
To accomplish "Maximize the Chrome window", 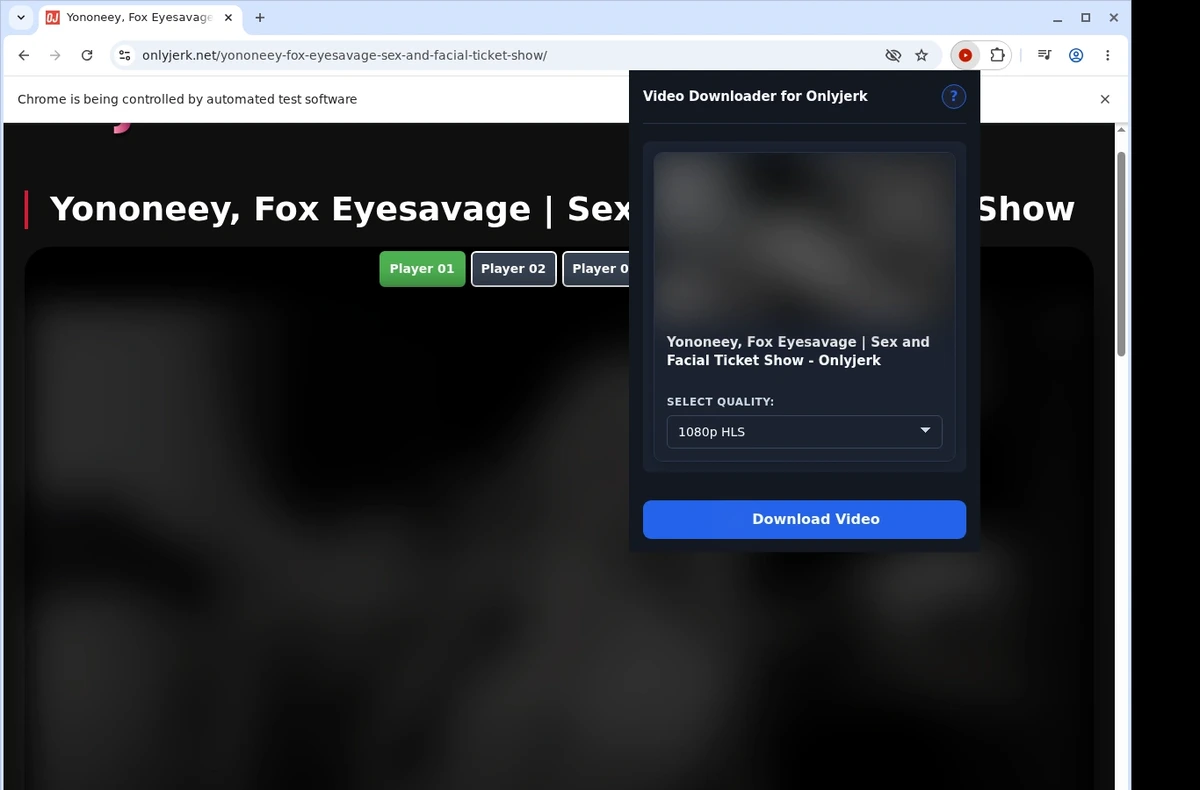I will 1086,18.
